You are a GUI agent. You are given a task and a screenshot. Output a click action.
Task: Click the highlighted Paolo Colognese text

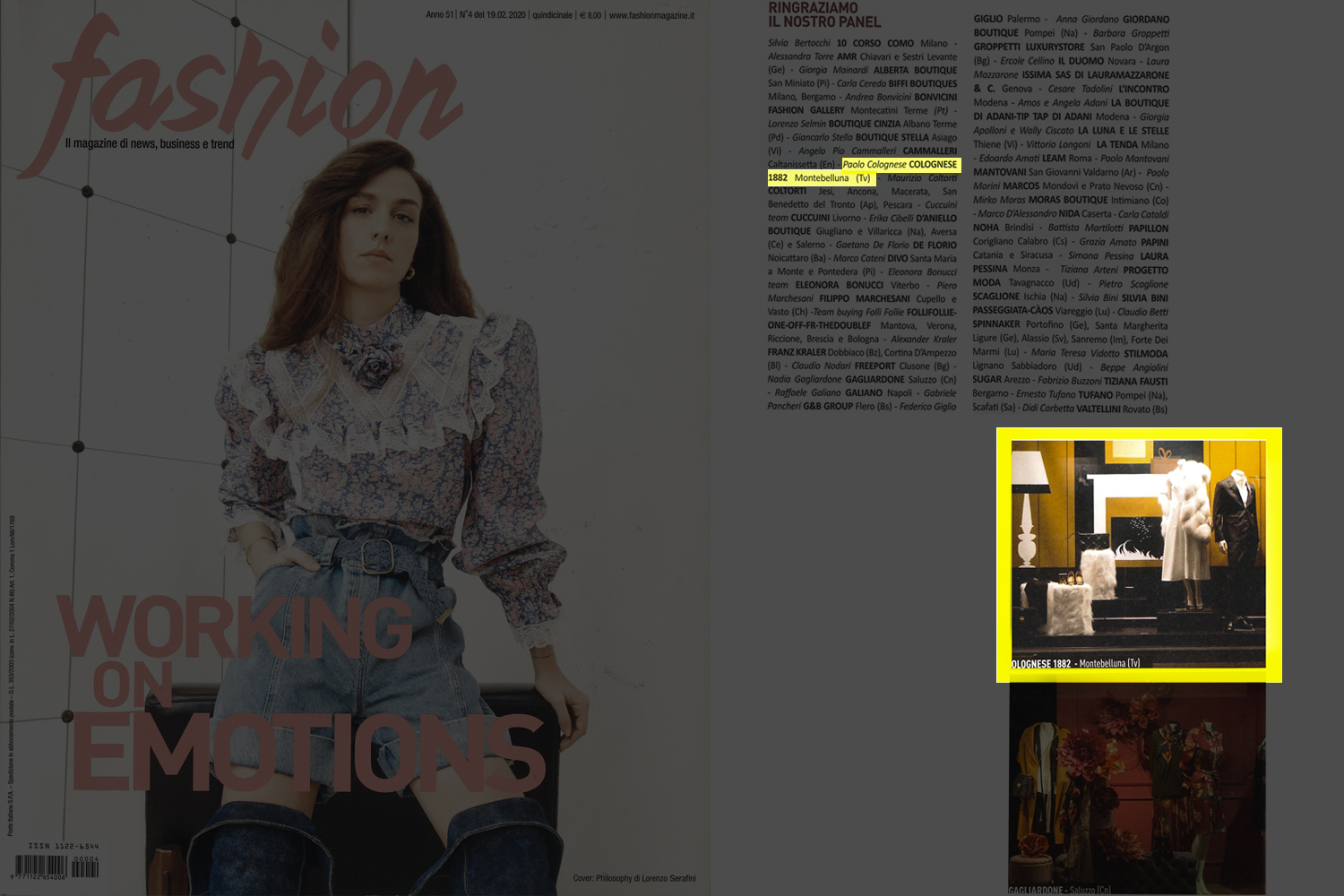point(874,165)
